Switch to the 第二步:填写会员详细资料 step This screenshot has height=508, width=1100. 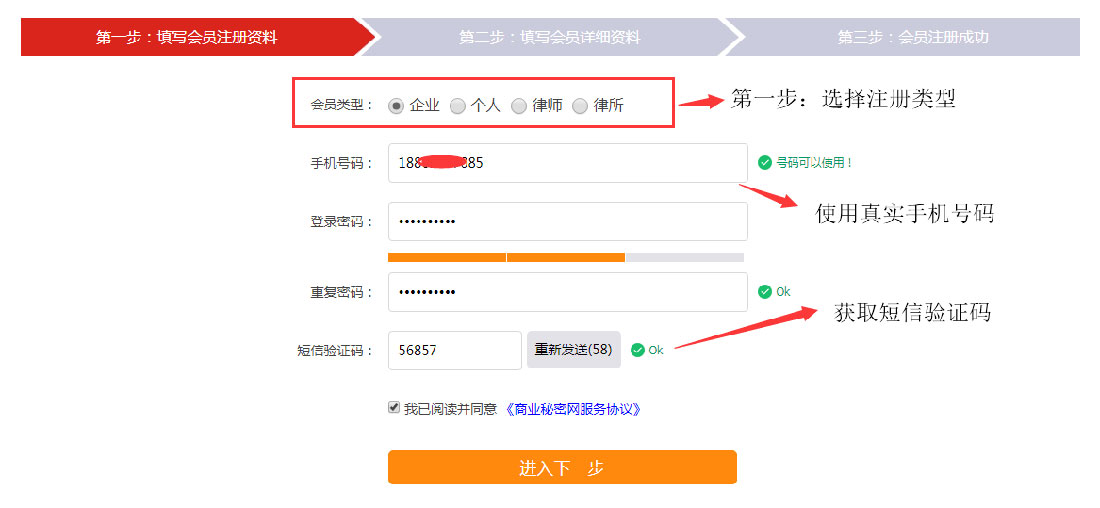pos(550,37)
